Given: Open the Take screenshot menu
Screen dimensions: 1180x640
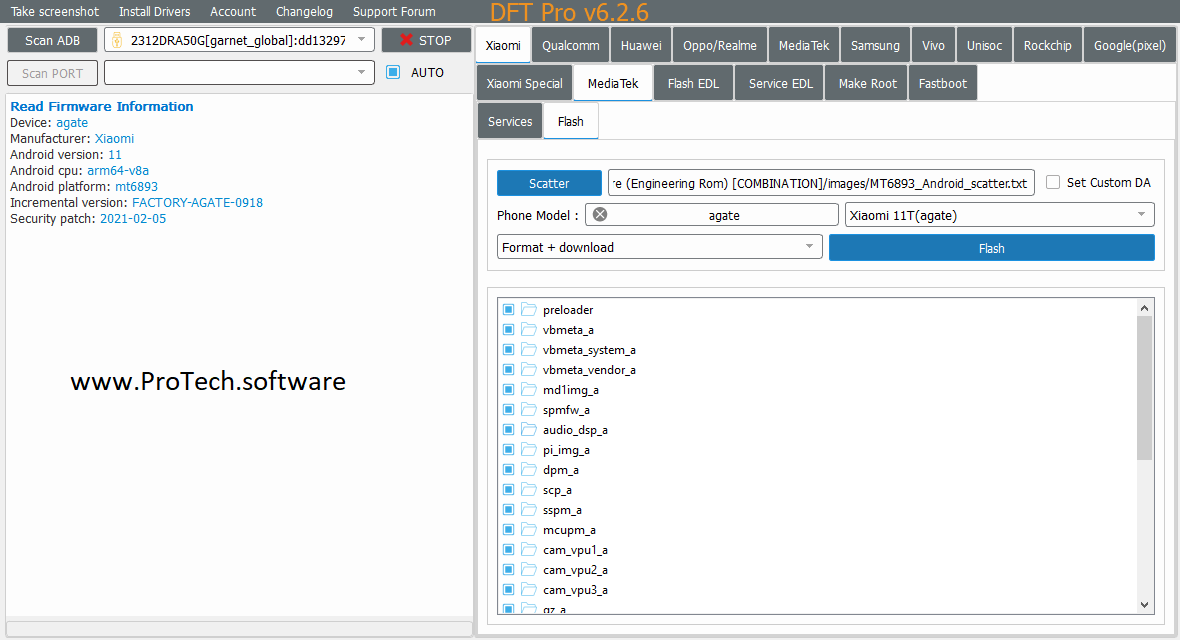Looking at the screenshot, I should click(54, 11).
